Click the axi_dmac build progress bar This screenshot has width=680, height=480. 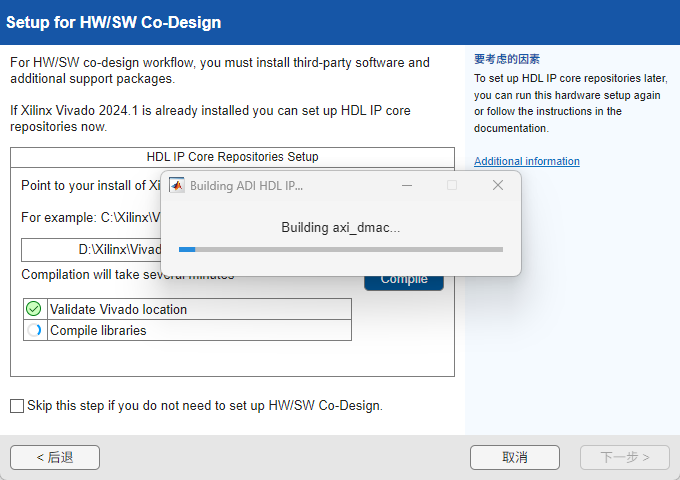(x=341, y=249)
